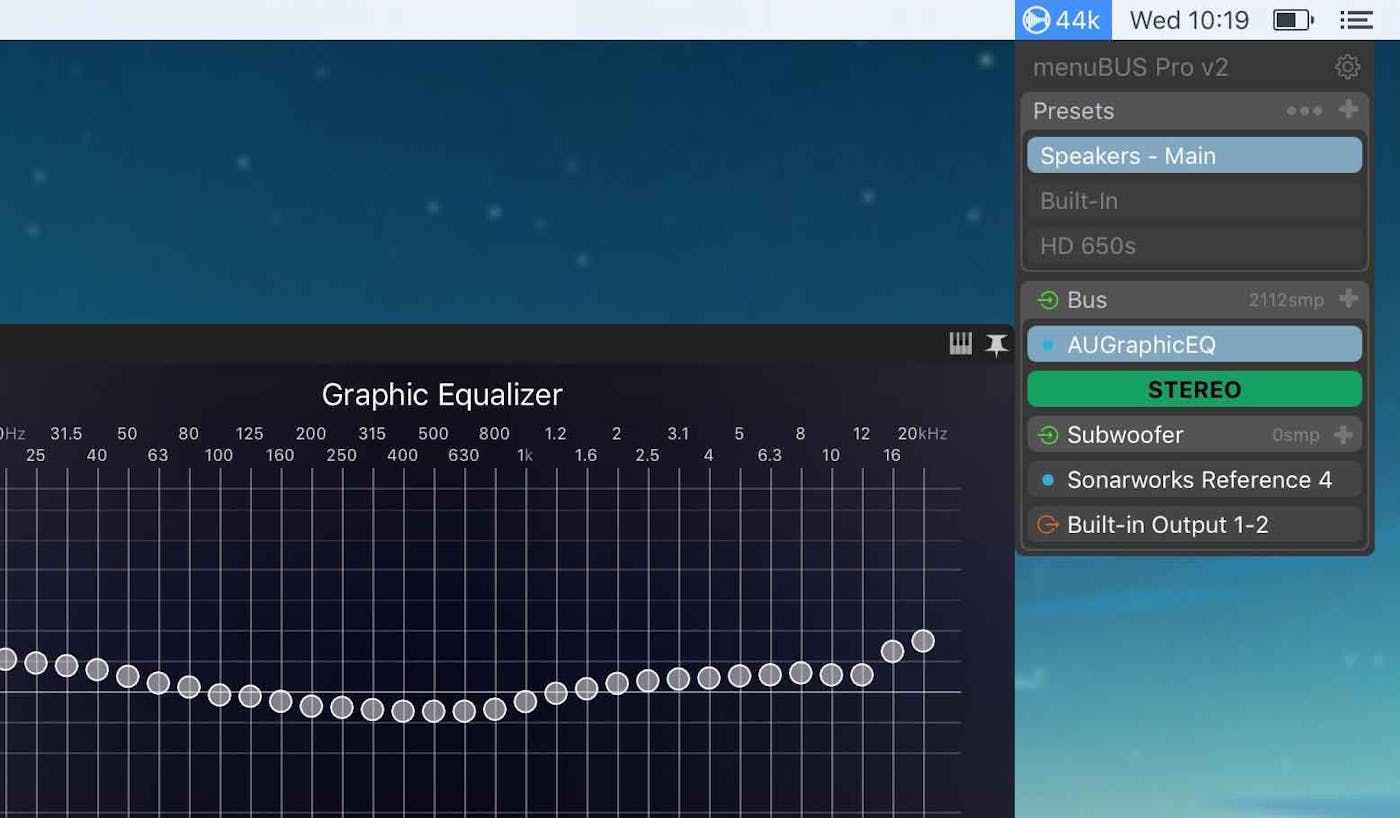
Task: Click the 1.2 kHz band slider handle
Action: point(556,692)
